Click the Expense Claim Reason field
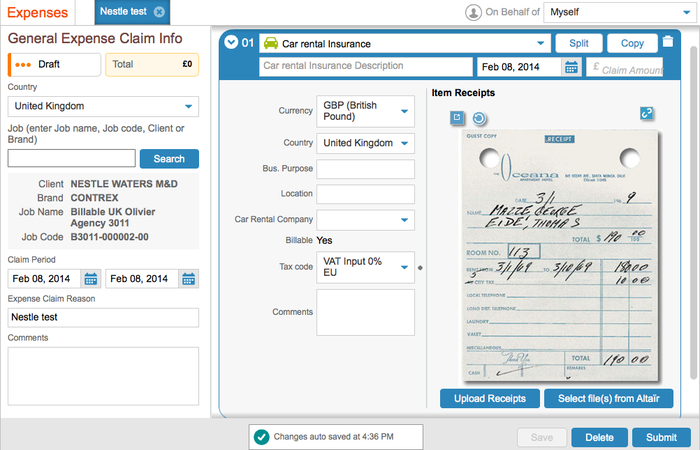 pyautogui.click(x=103, y=318)
